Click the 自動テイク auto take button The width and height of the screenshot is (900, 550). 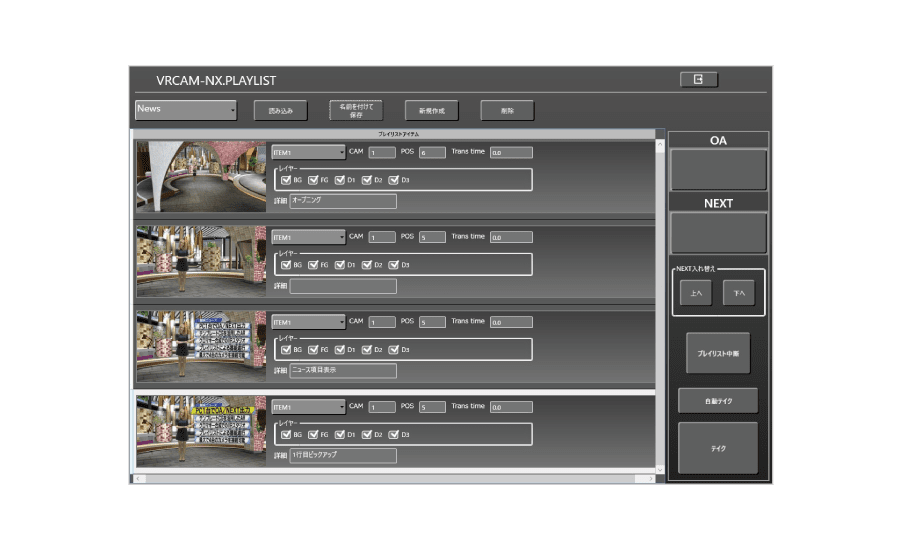[717, 400]
